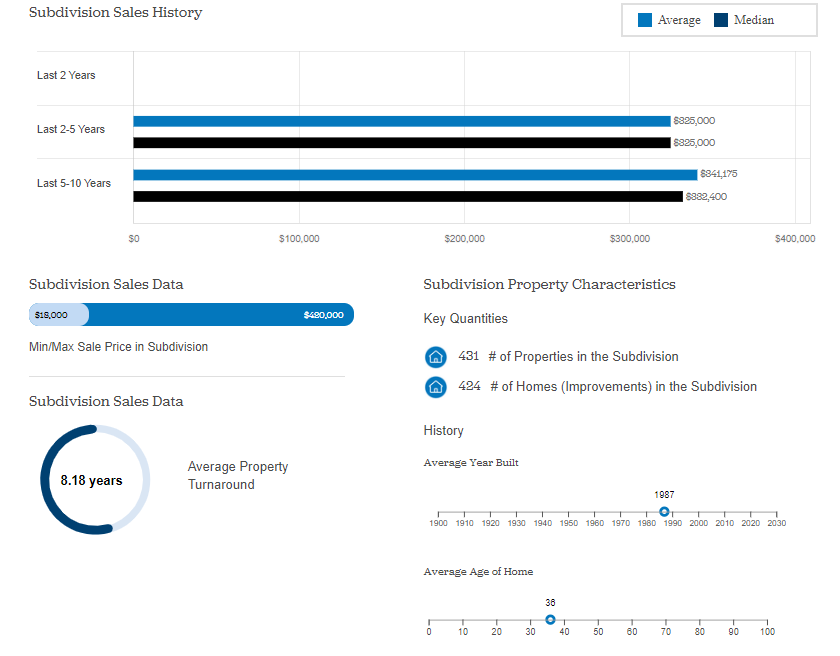Click the average-bar $325,000 value label
840x656 pixels.
[x=694, y=121]
